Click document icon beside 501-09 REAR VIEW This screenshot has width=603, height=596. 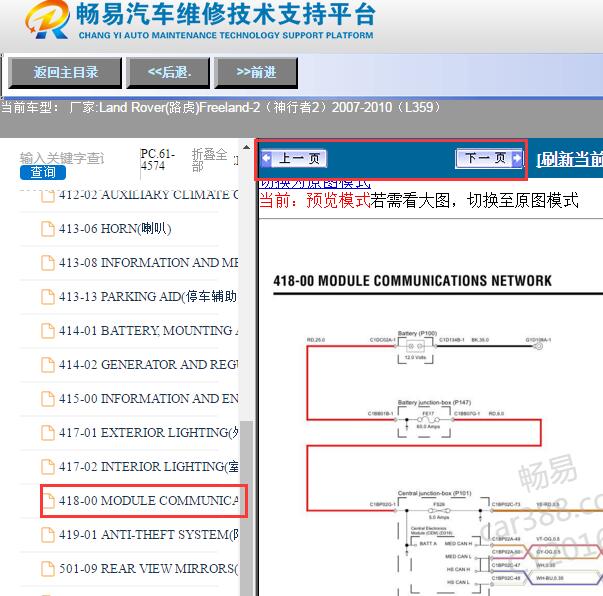click(48, 568)
